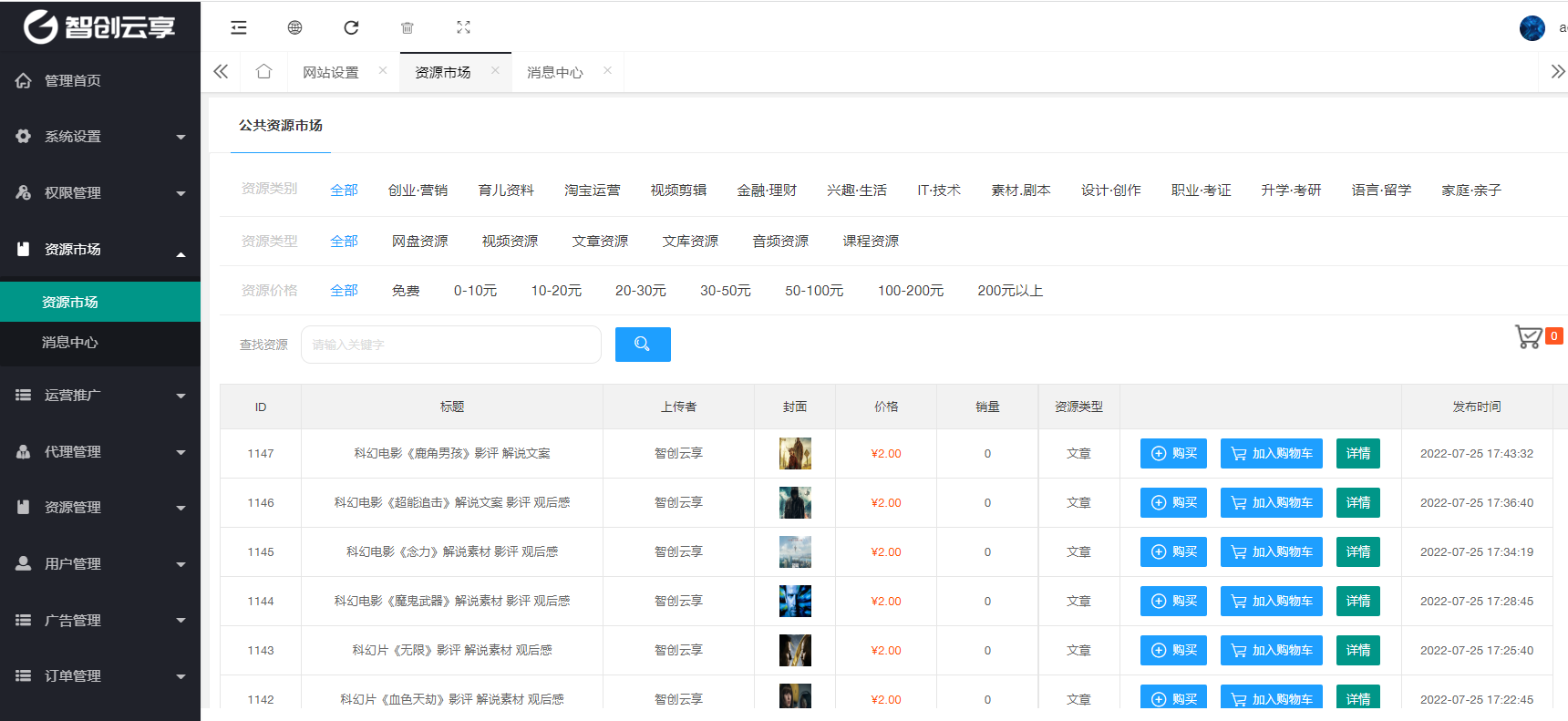Select the 免费 price filter
This screenshot has height=721, width=1568.
(406, 291)
